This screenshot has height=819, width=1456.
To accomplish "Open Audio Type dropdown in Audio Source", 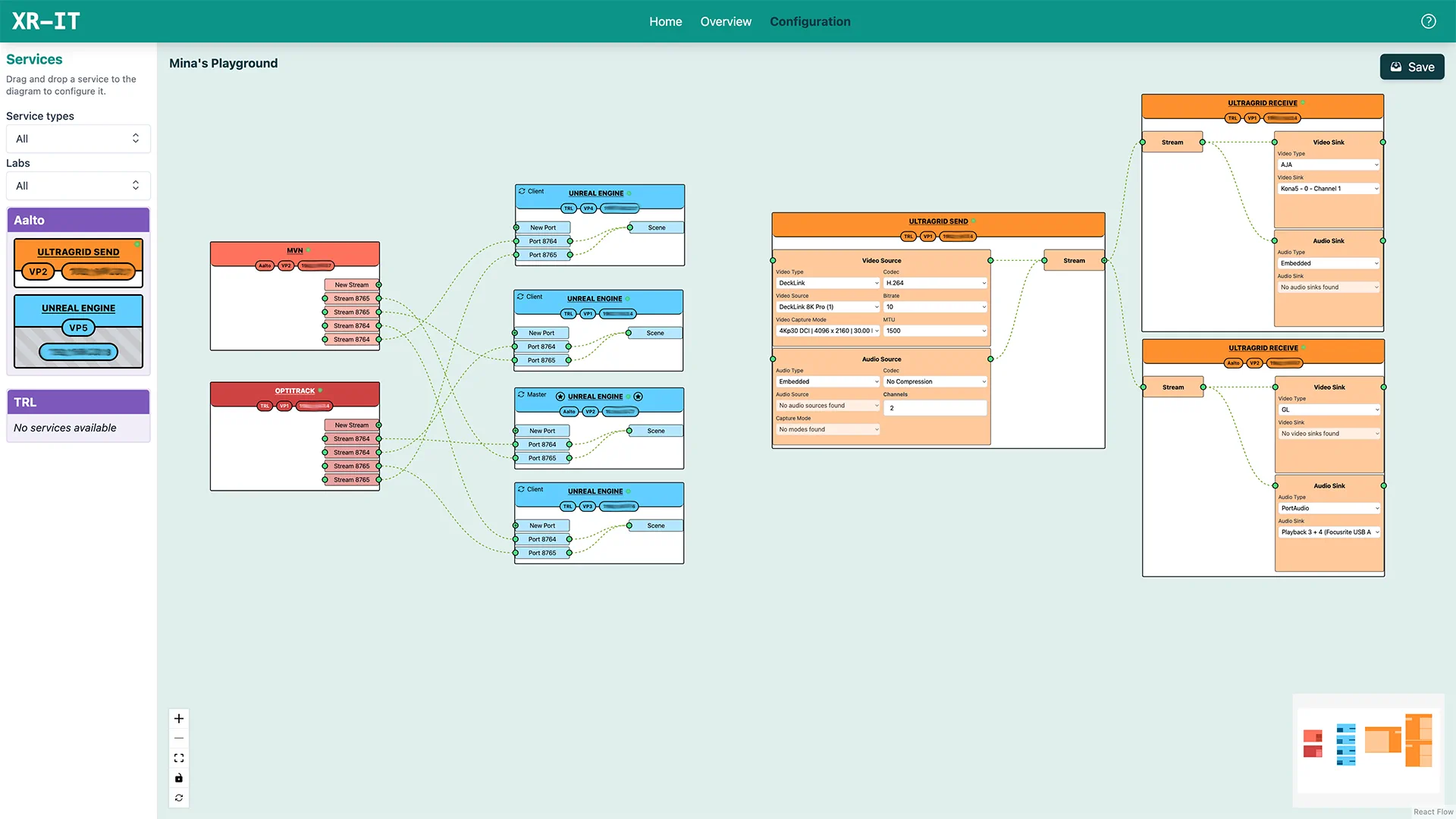I will click(x=828, y=381).
